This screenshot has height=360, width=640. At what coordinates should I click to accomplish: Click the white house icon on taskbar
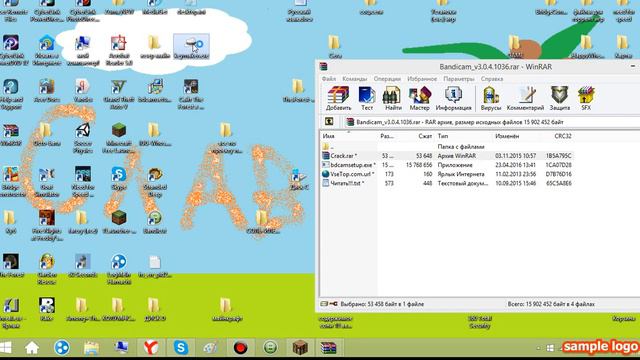[32, 348]
